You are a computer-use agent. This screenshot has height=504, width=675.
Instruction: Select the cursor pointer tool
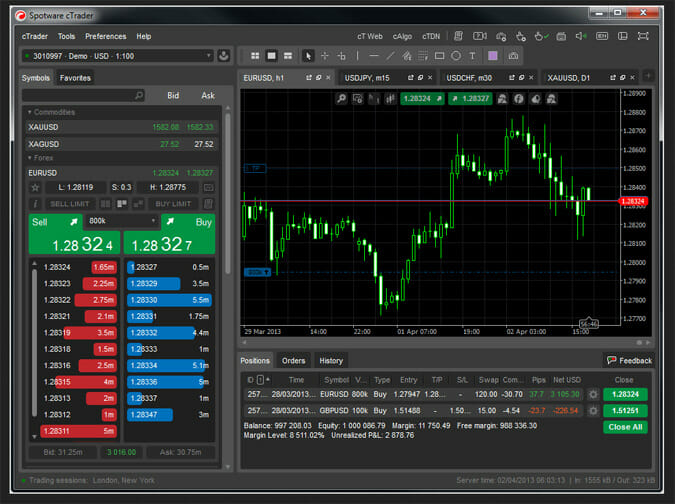coord(308,56)
